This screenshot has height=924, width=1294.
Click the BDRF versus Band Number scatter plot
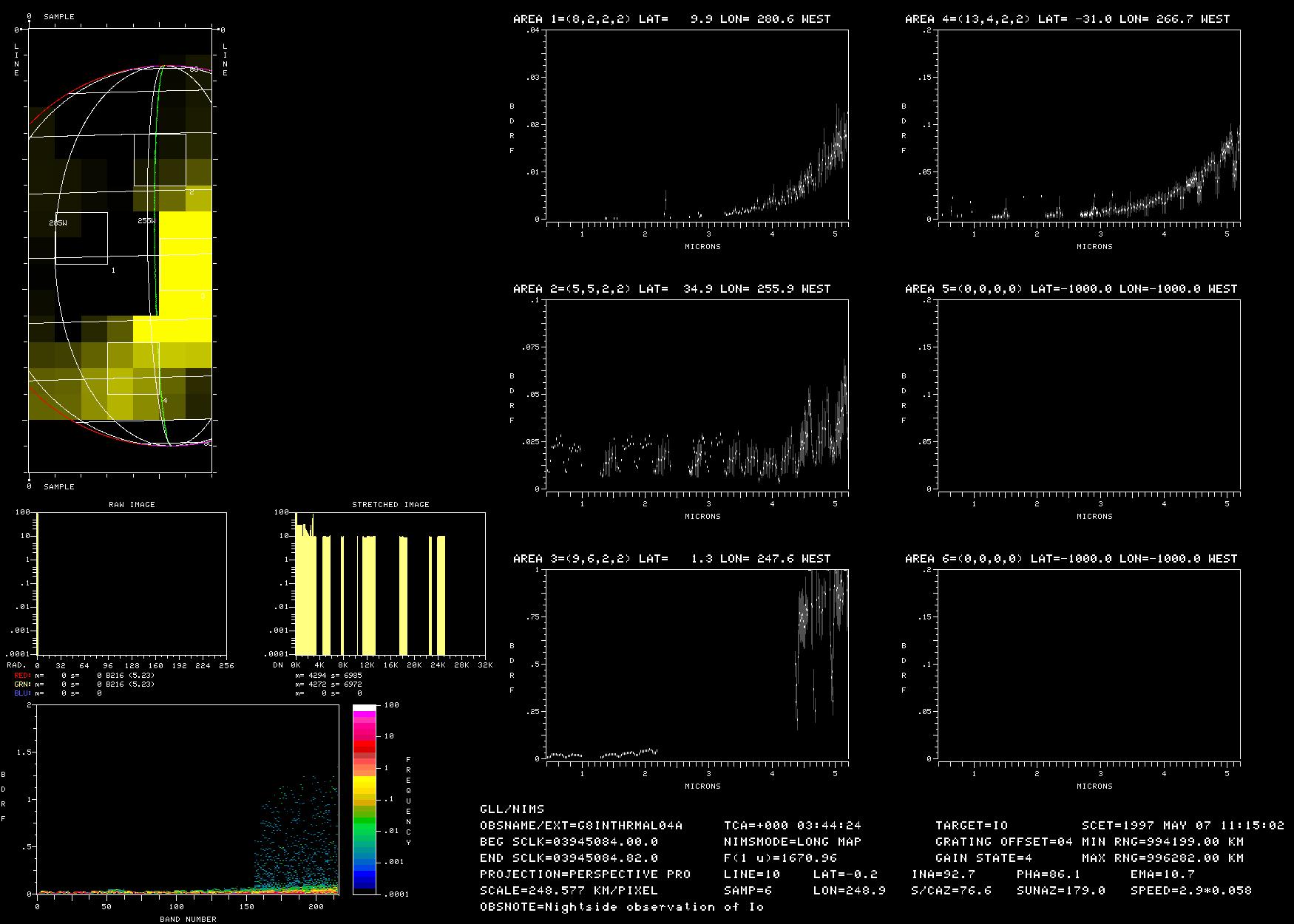coord(187,799)
